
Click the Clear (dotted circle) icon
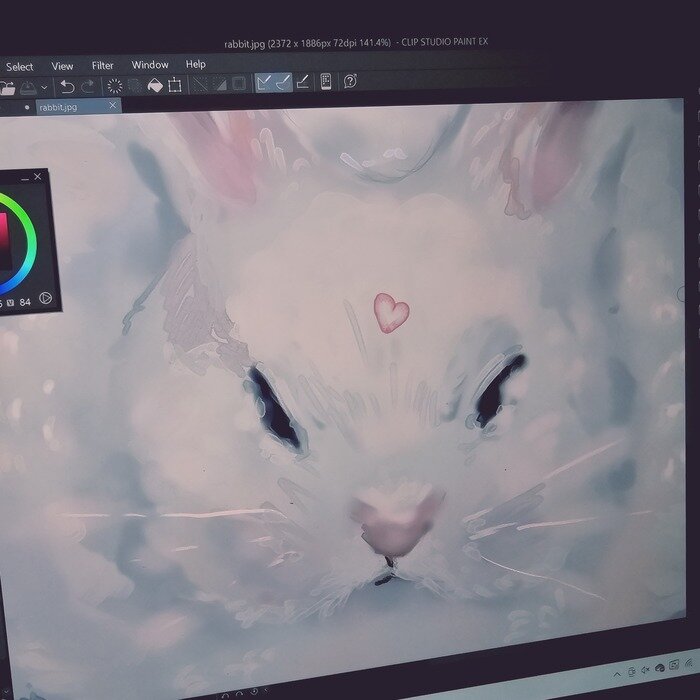[x=115, y=86]
